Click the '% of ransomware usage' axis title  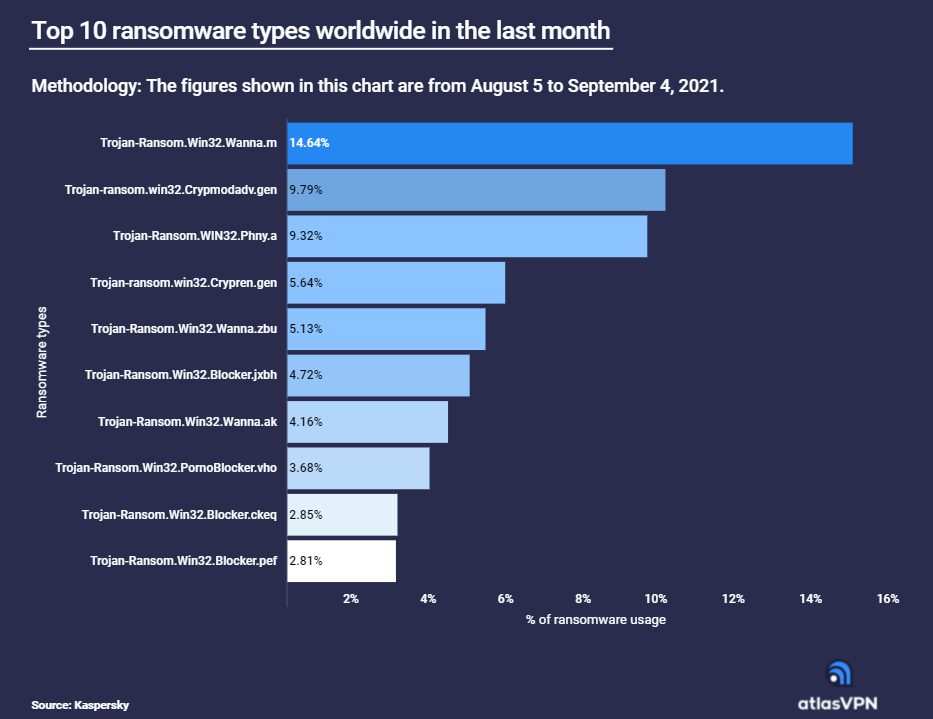tap(595, 620)
